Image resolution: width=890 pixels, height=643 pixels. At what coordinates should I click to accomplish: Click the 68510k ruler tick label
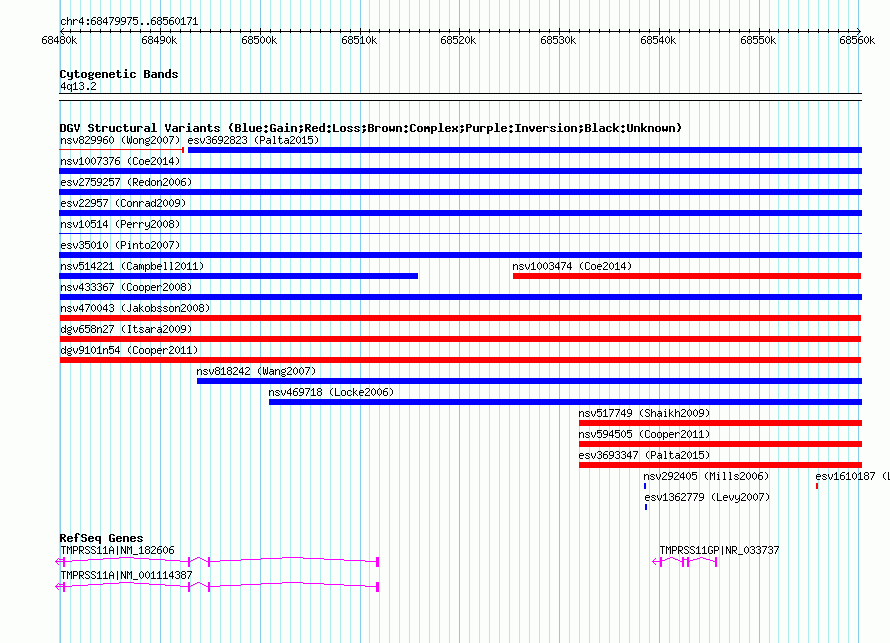359,40
